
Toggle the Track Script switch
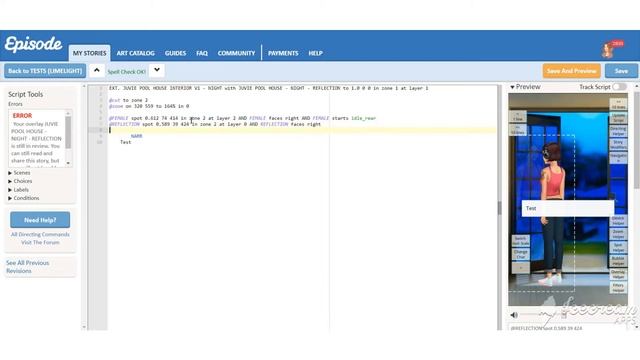tap(619, 87)
